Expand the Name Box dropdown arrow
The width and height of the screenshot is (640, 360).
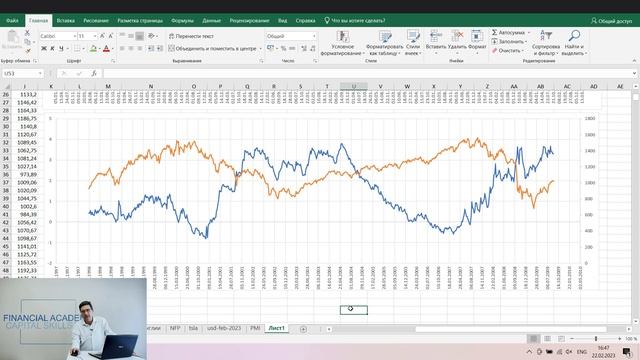40,73
